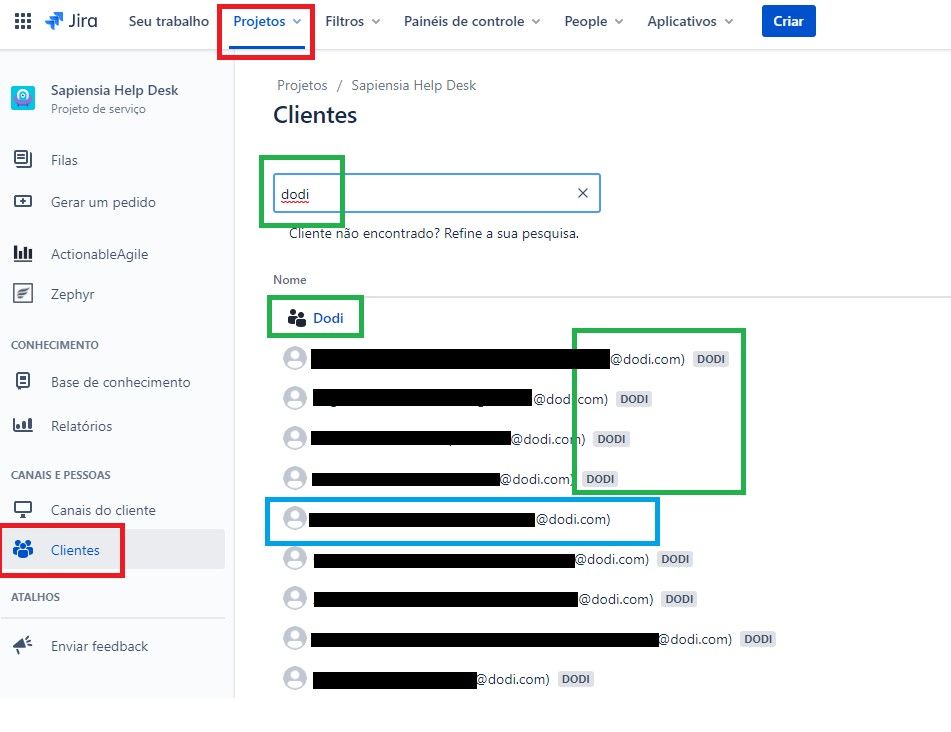The height and width of the screenshot is (732, 951).
Task: Click the Enviar feedback megaphone icon
Action: pyautogui.click(x=23, y=645)
